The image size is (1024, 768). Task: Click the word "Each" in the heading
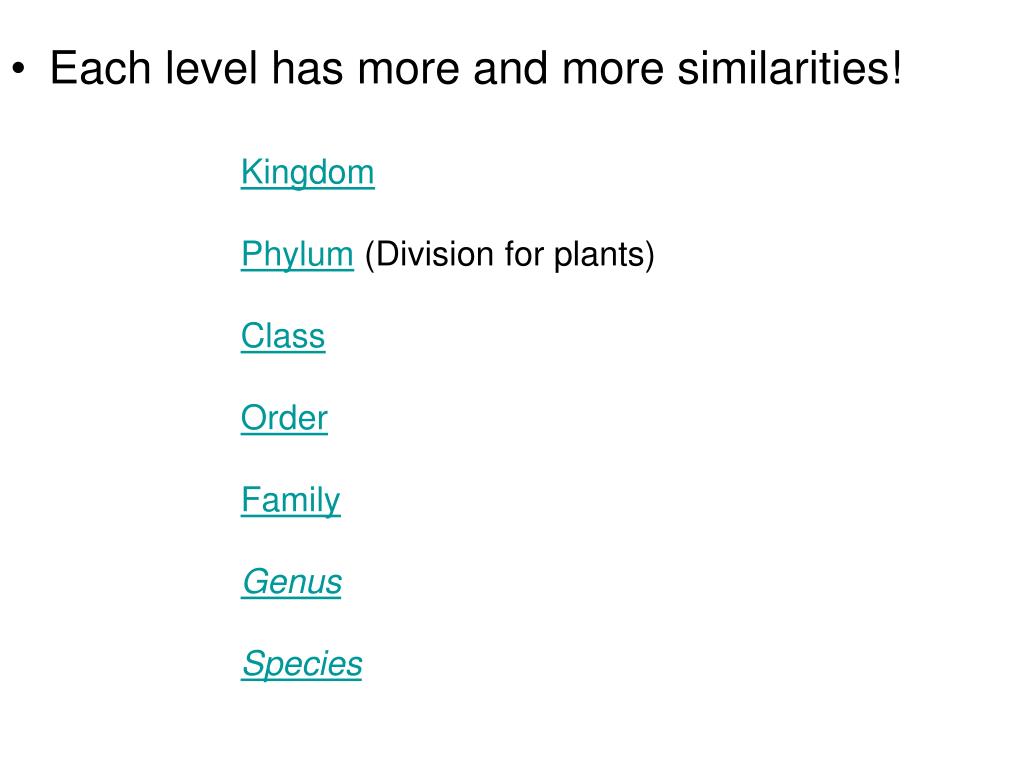point(101,68)
